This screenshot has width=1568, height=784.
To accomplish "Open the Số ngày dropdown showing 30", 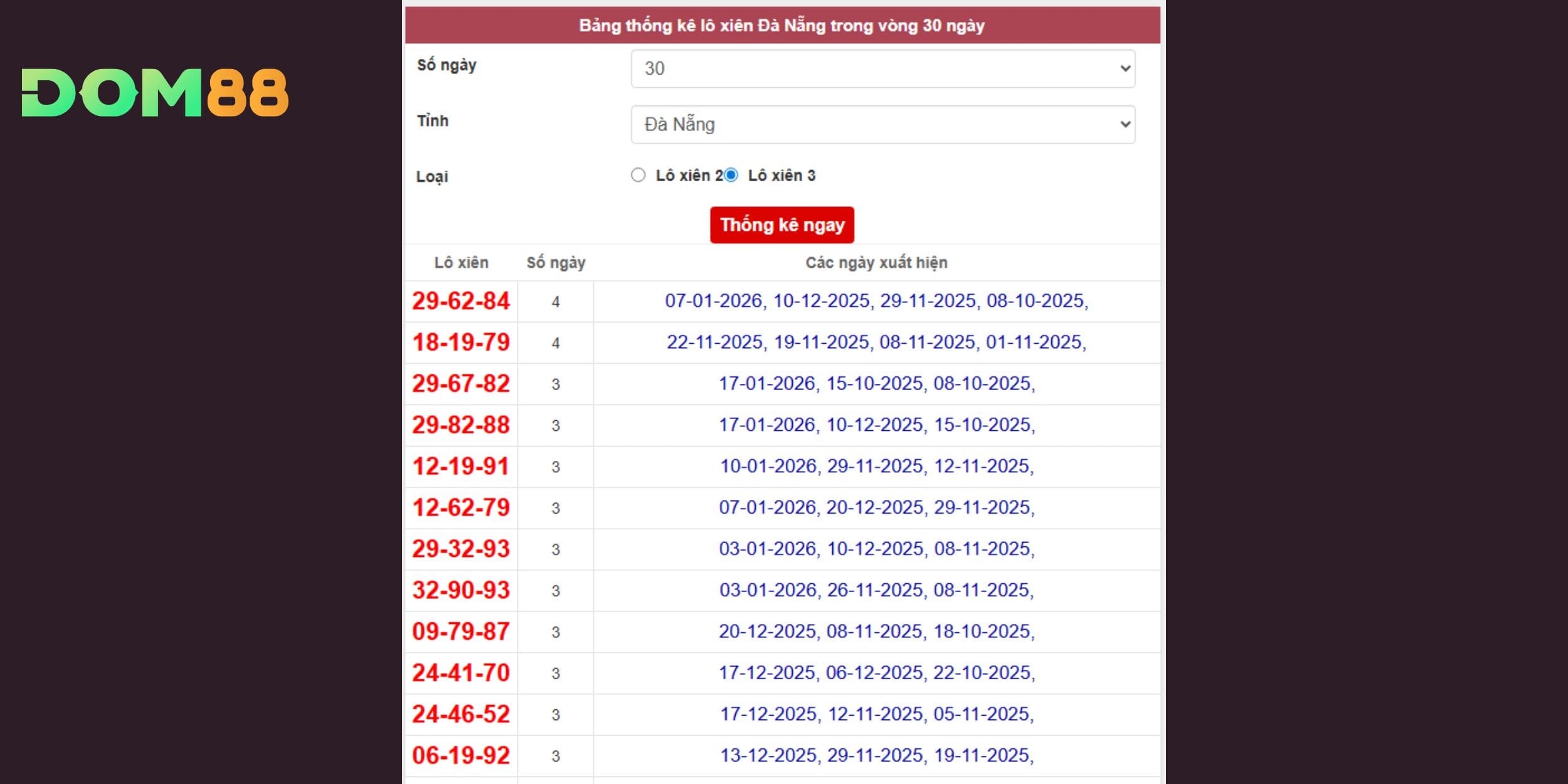I will pyautogui.click(x=878, y=69).
